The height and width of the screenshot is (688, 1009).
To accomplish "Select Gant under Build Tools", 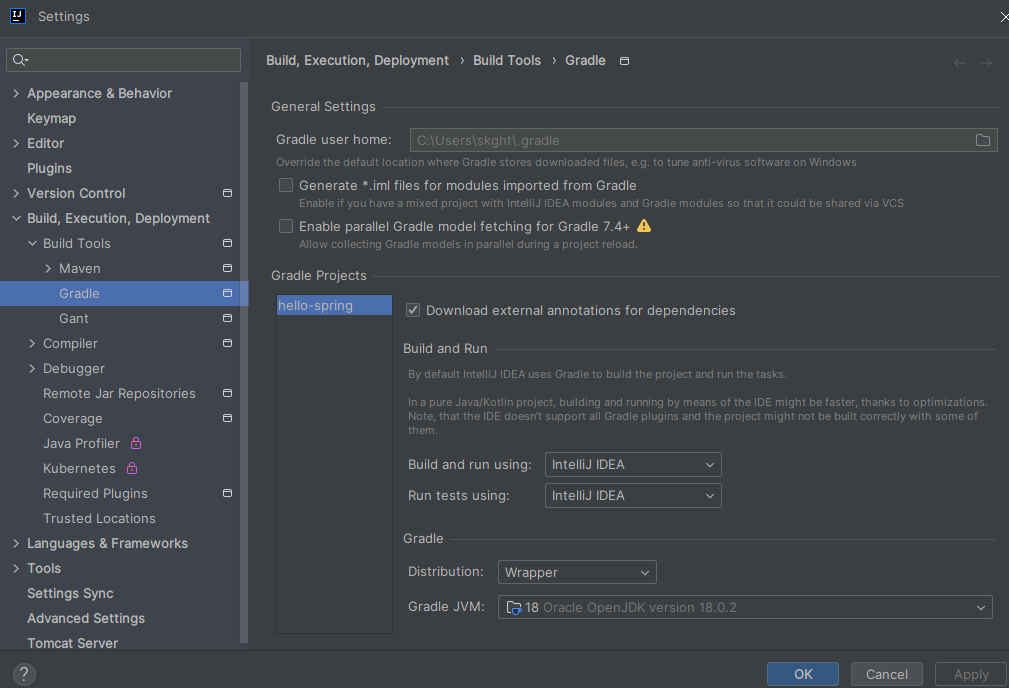I will coord(74,319).
